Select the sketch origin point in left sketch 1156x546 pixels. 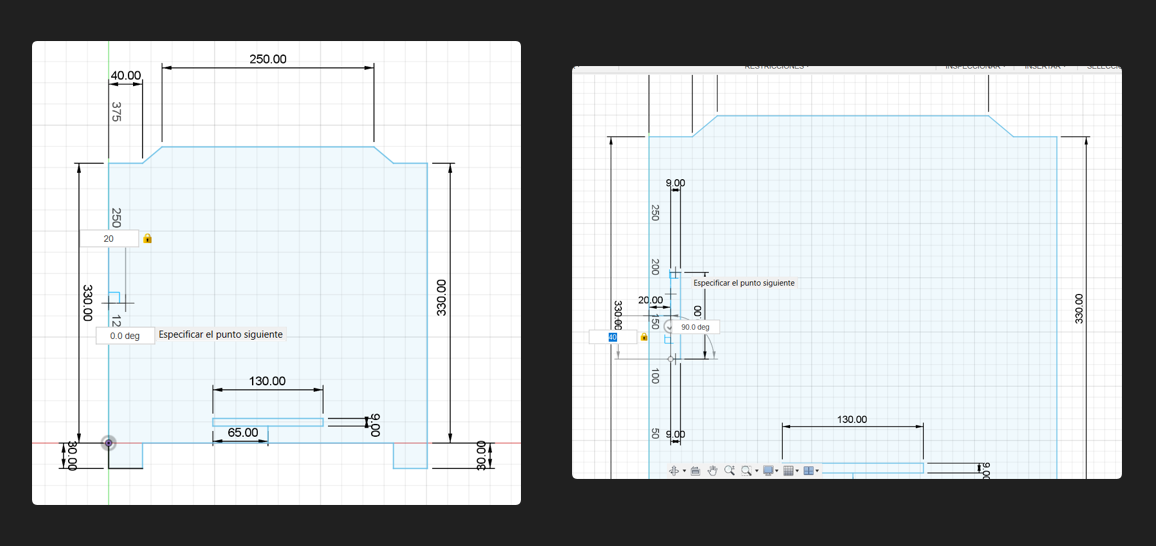[x=109, y=443]
